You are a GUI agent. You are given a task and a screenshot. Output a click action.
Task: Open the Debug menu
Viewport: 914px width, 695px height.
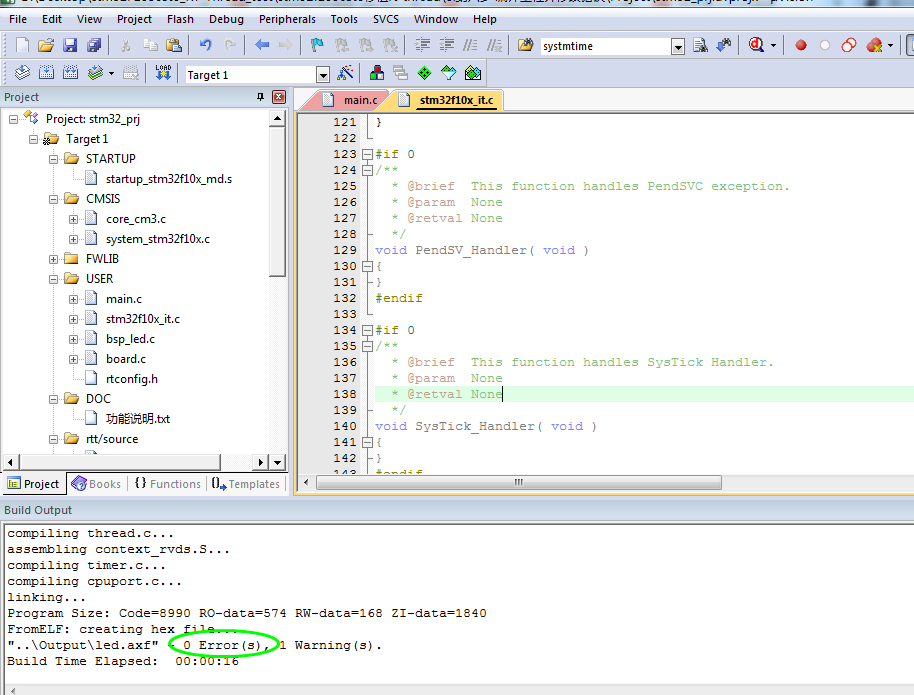pos(226,19)
